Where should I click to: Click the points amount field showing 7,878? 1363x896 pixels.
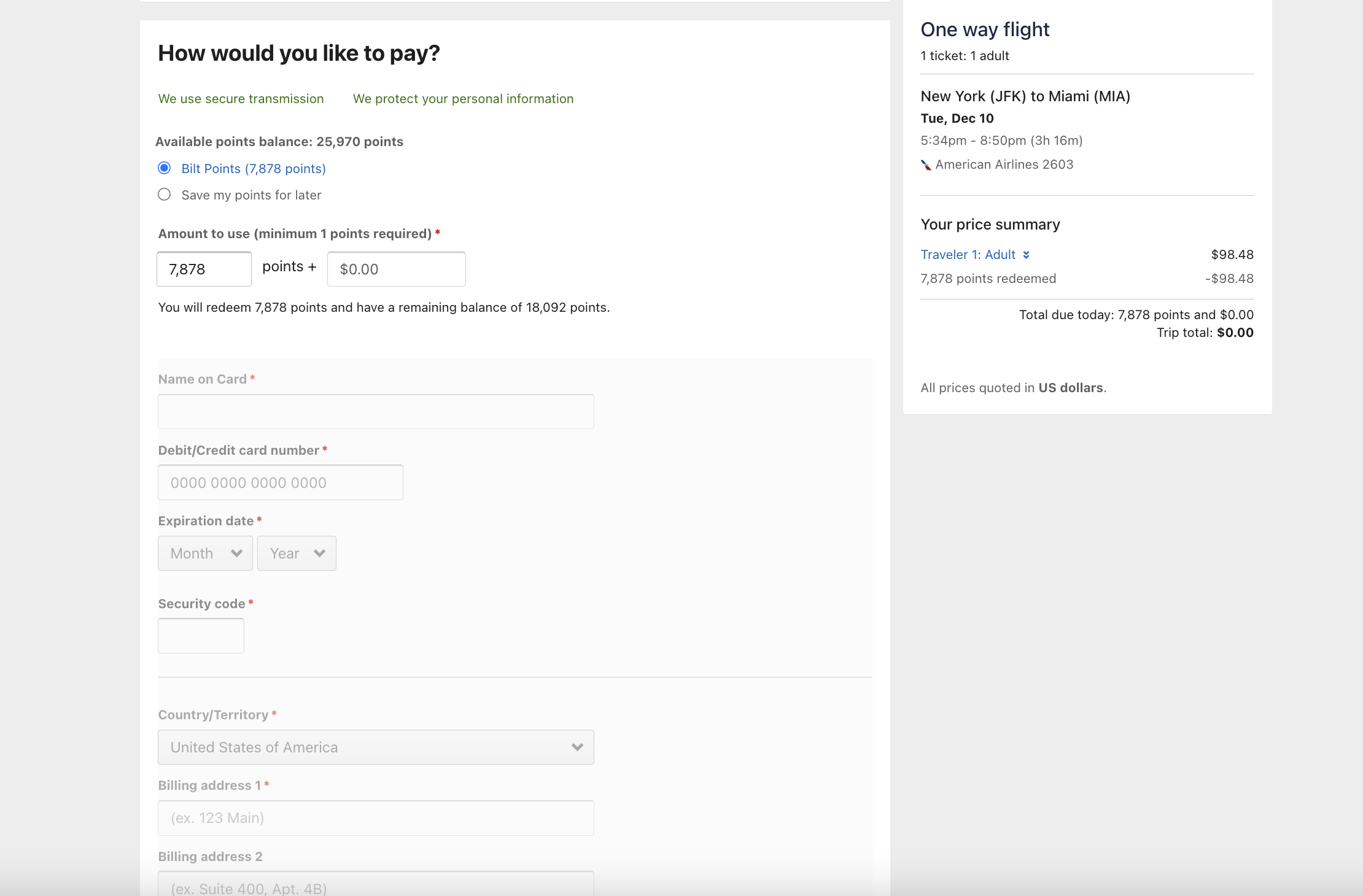pos(204,269)
